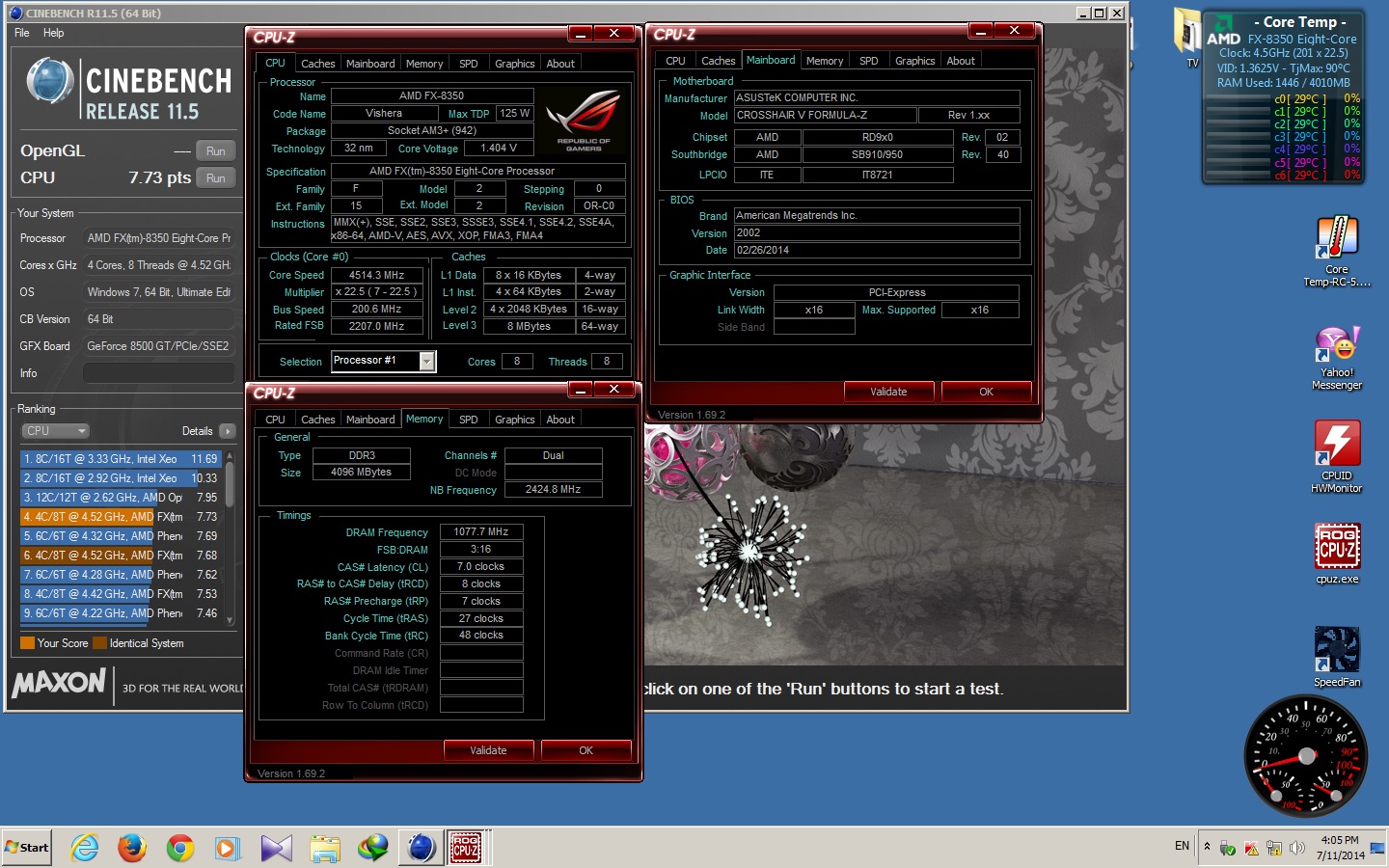Select ranking row with score 7.68
1389x868 pixels.
coord(122,556)
